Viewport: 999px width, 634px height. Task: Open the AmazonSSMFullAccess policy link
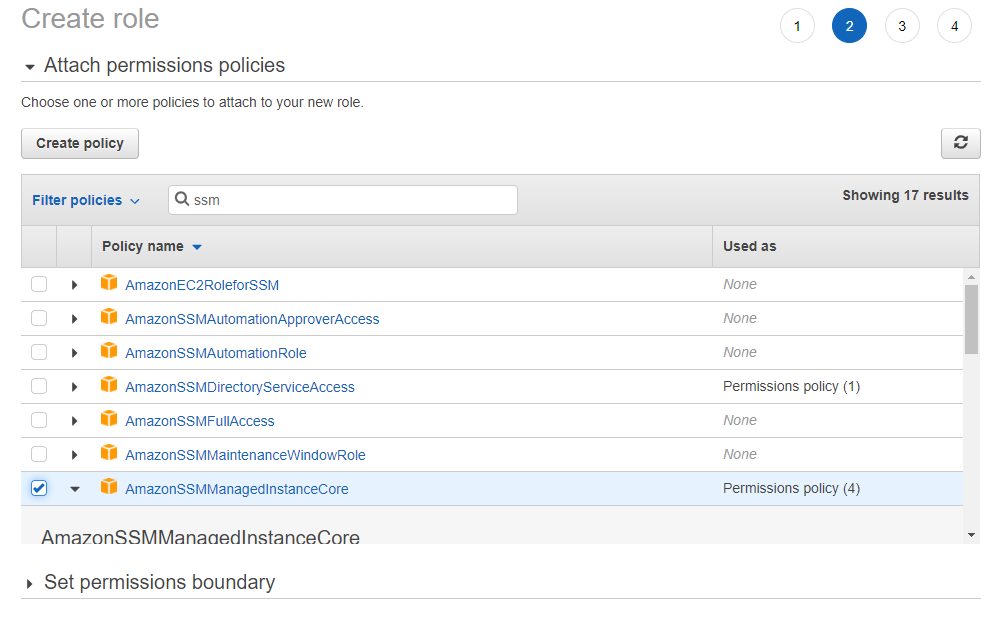click(199, 421)
